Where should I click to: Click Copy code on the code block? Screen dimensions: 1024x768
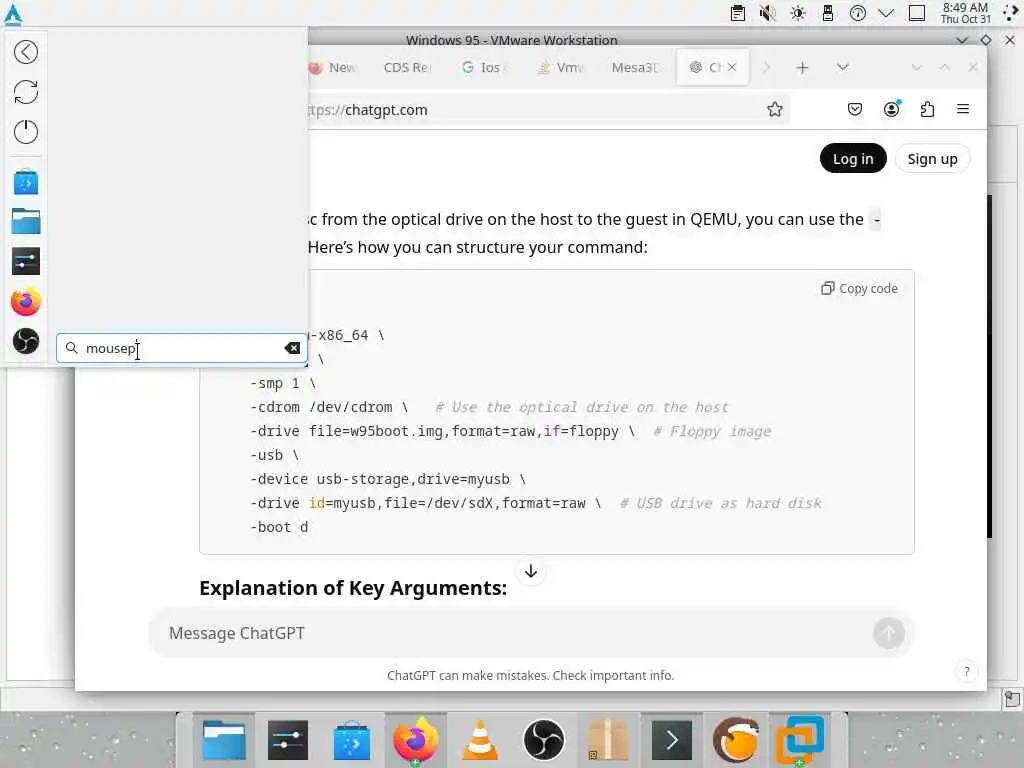click(x=859, y=288)
